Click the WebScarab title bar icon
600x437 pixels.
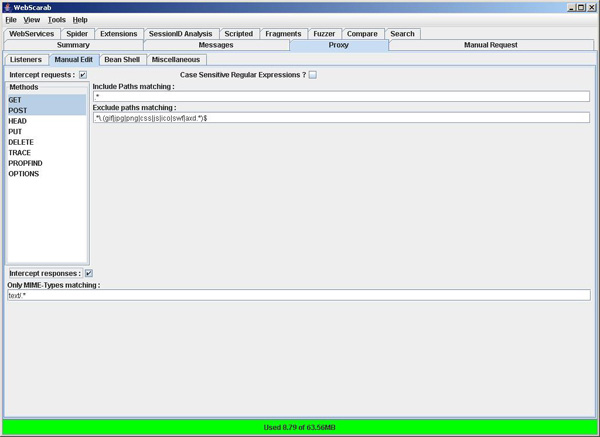point(7,7)
